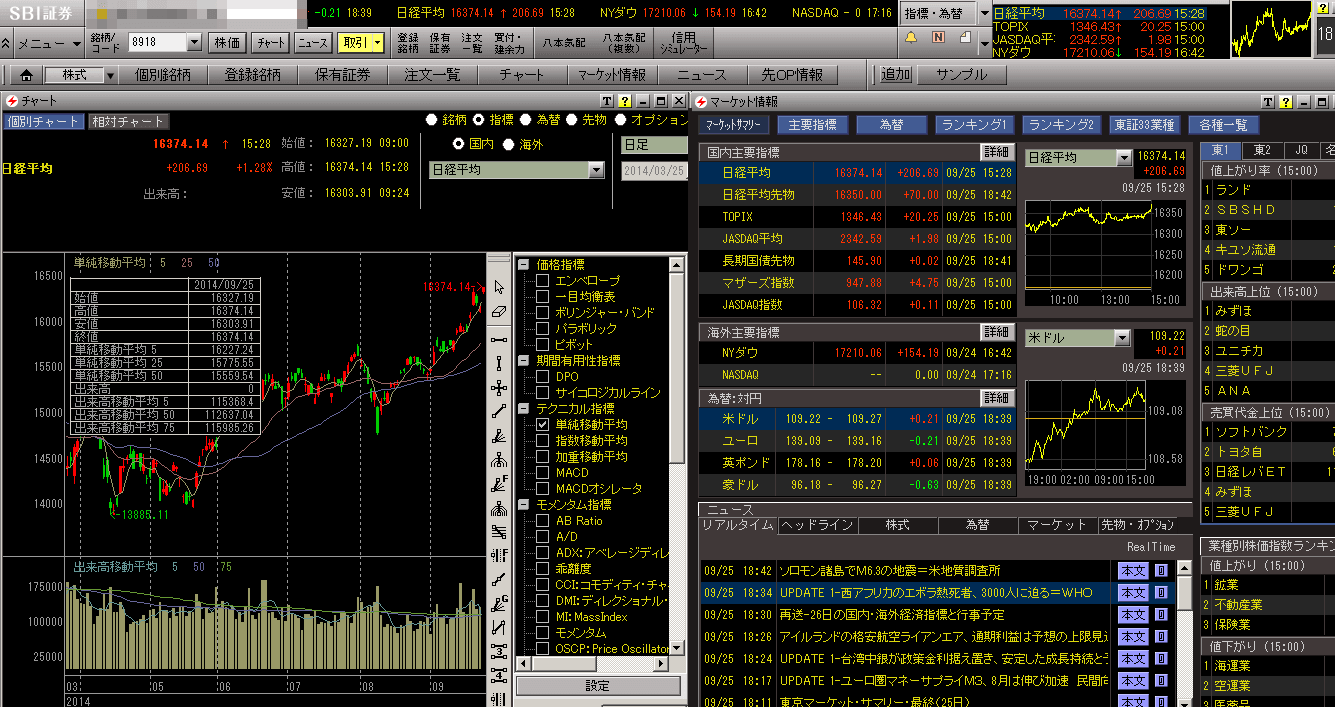This screenshot has height=707, width=1335.
Task: Select the 海外 radio button
Action: (508, 144)
